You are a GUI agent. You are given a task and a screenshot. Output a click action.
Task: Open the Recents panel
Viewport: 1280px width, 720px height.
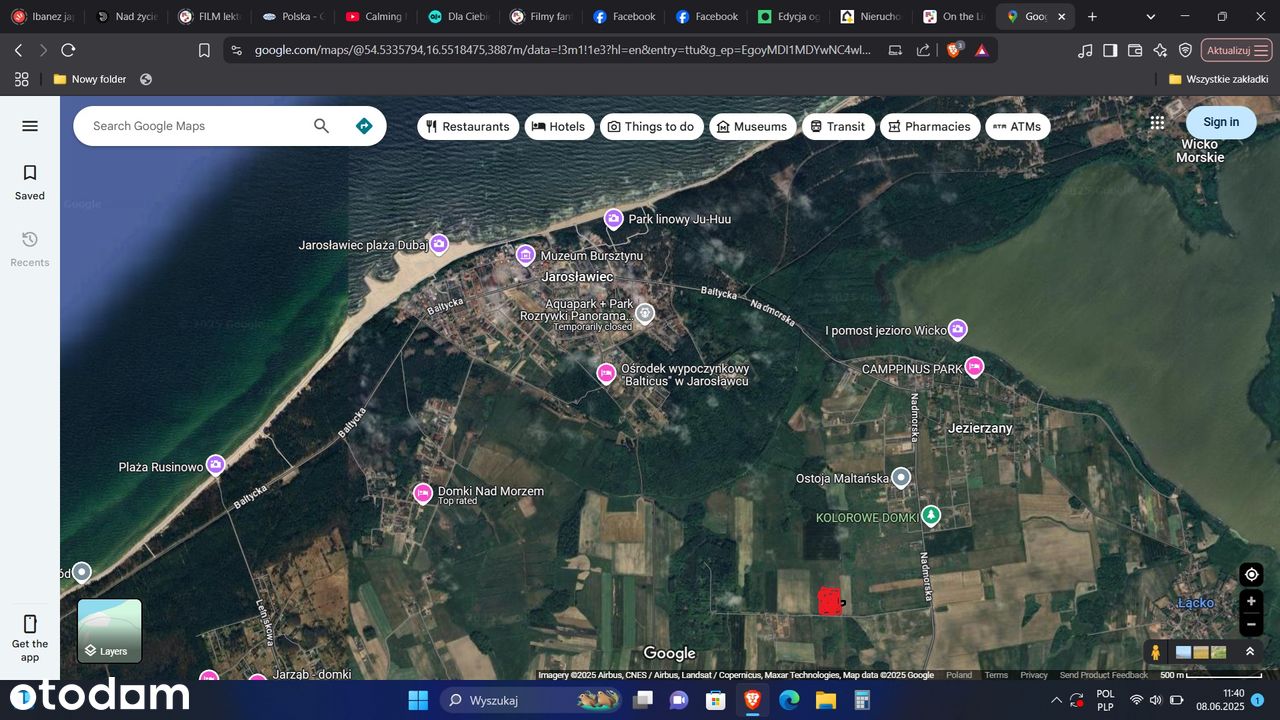[30, 249]
